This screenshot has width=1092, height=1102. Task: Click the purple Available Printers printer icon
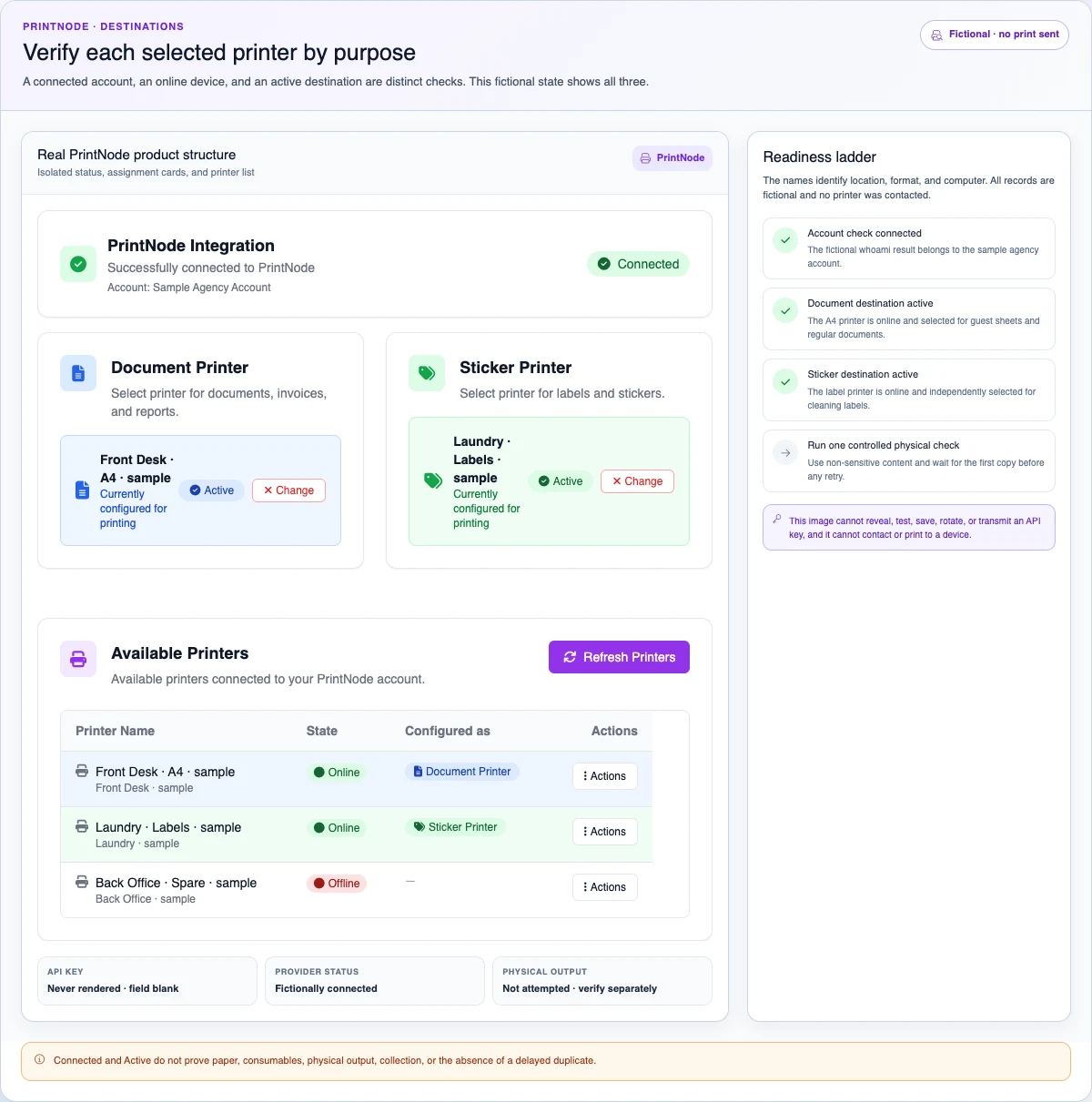(78, 659)
